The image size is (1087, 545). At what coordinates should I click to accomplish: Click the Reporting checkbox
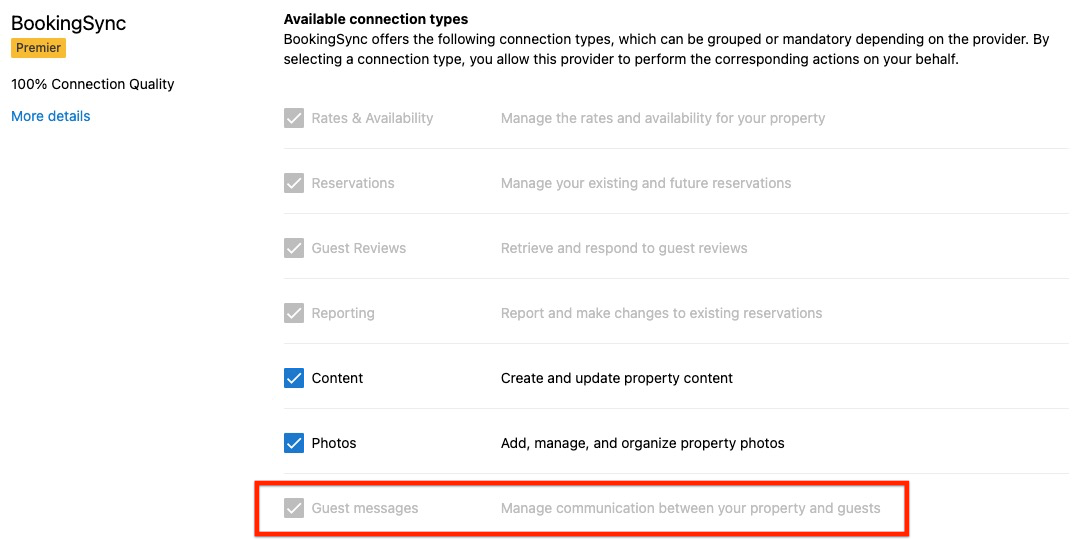click(x=294, y=313)
